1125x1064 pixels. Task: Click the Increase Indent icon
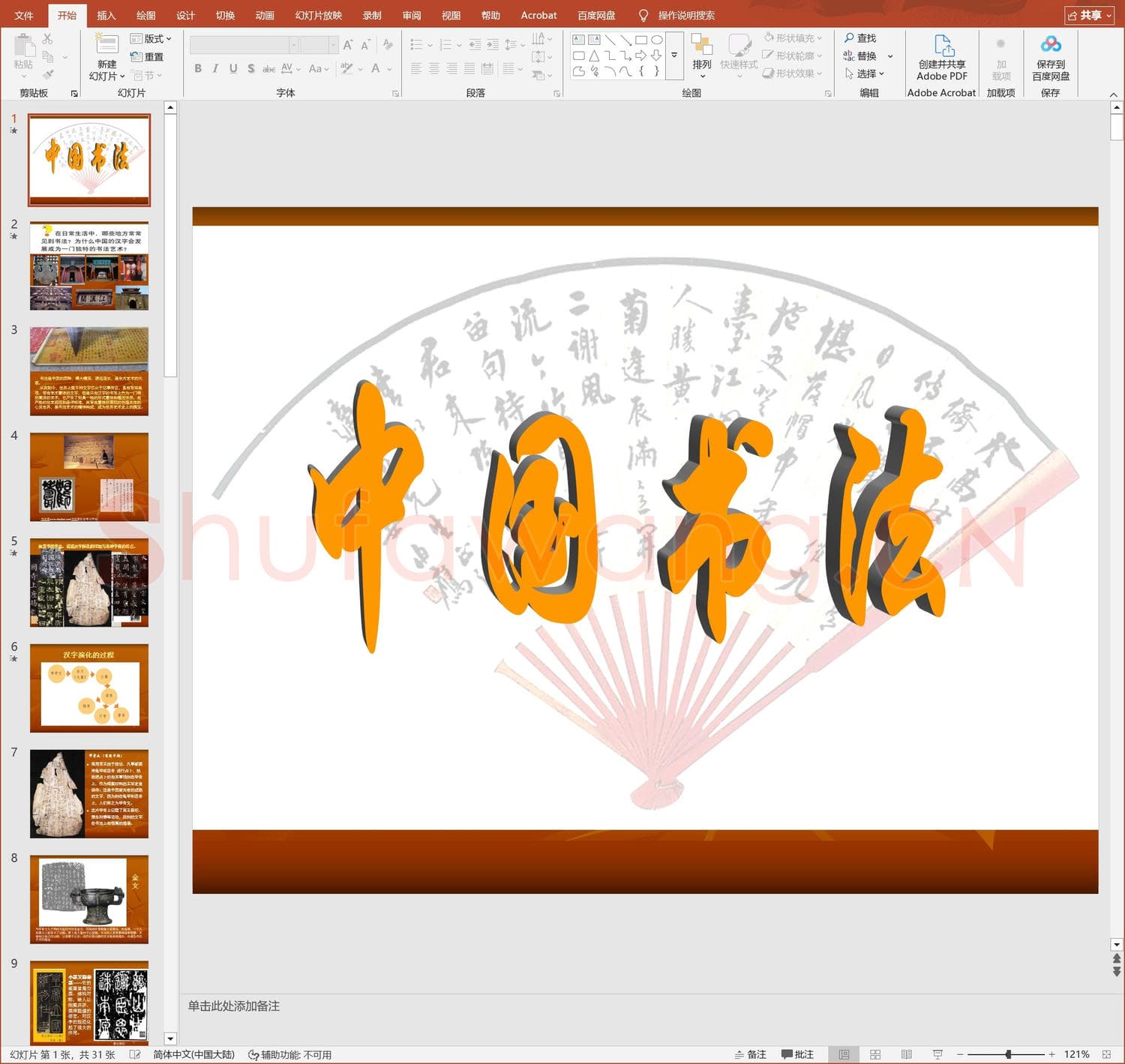point(493,45)
